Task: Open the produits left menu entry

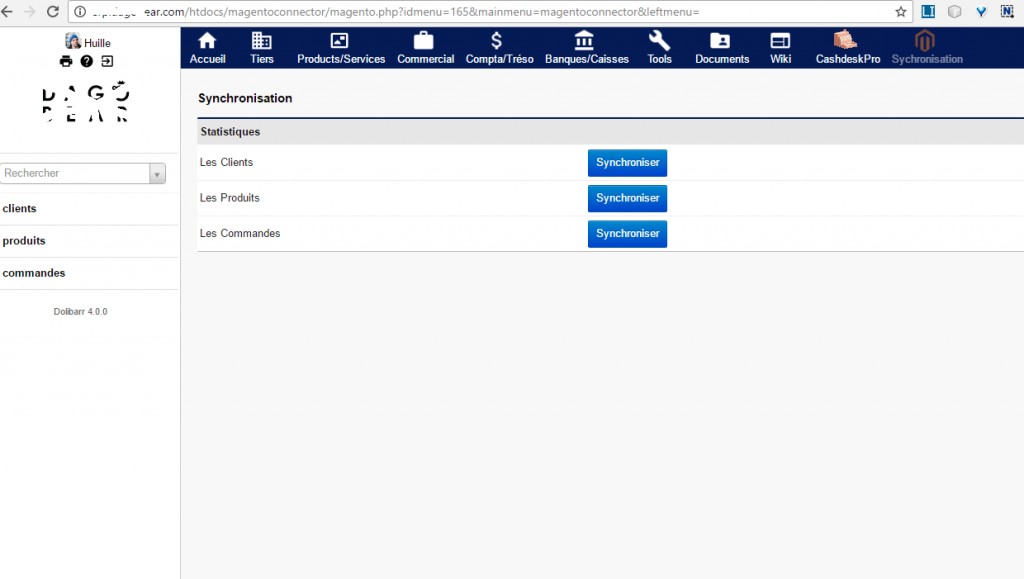Action: click(x=24, y=241)
